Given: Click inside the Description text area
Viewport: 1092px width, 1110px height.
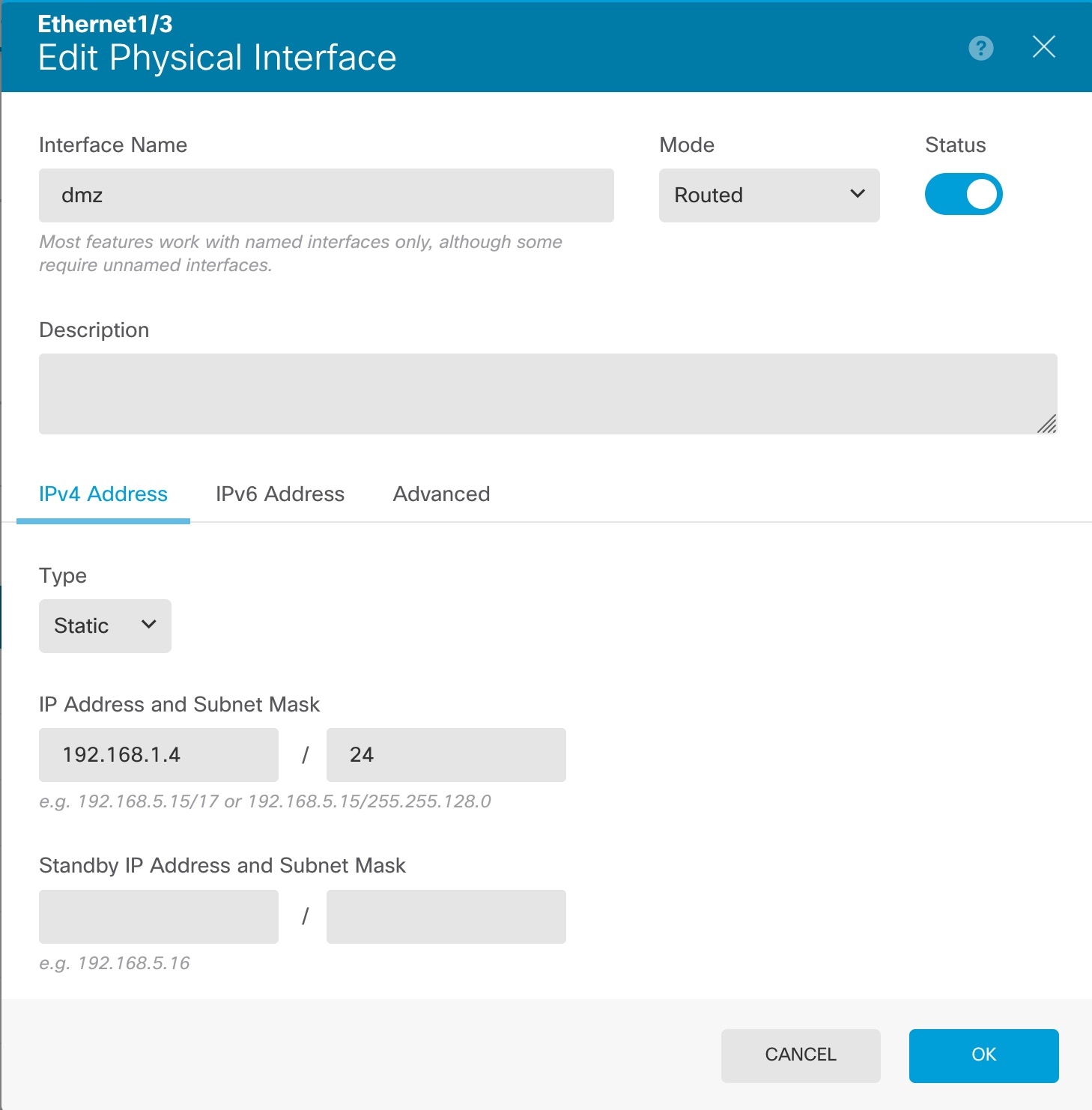Looking at the screenshot, I should pyautogui.click(x=547, y=394).
